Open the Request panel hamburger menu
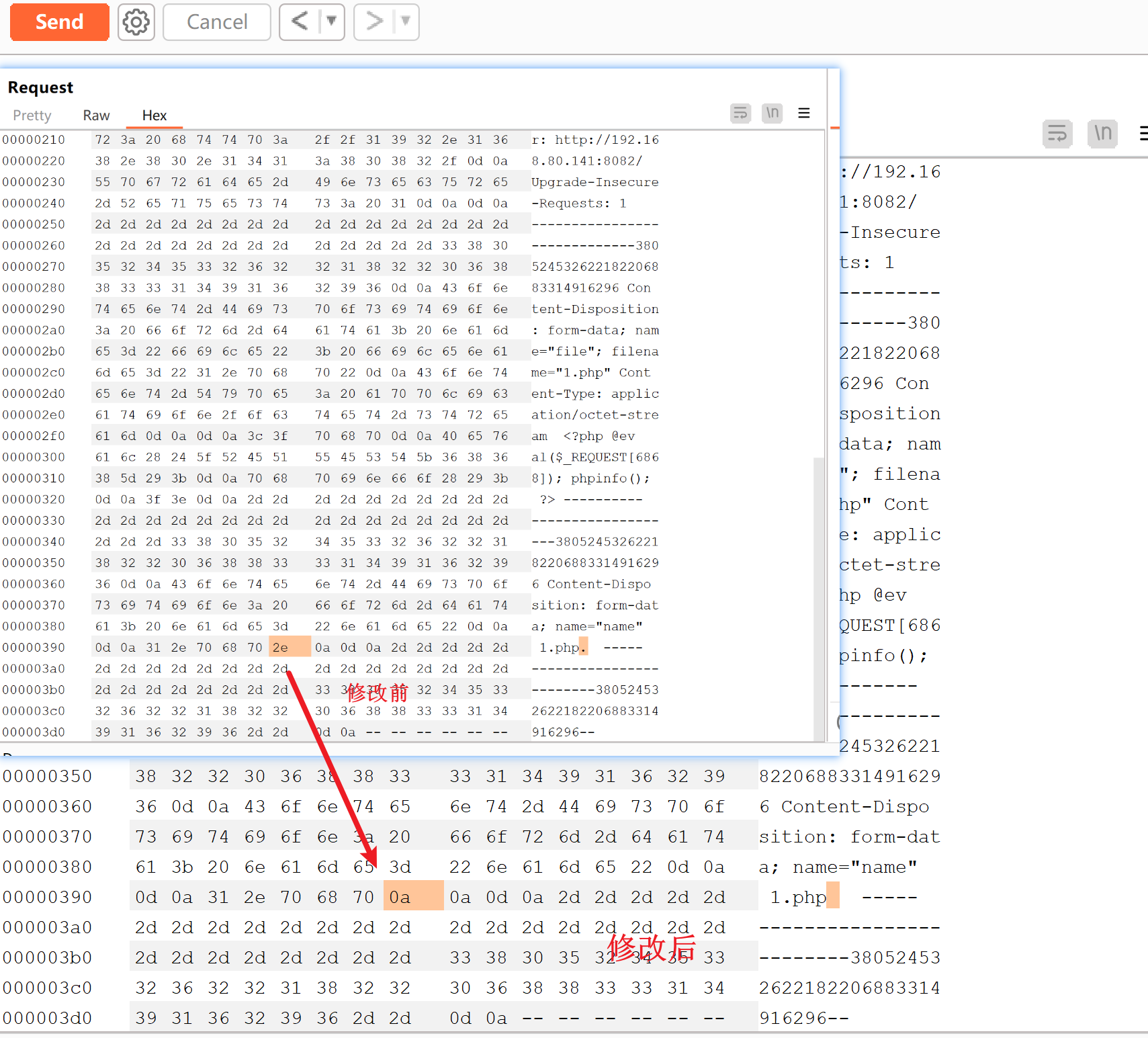The width and height of the screenshot is (1148, 1038). tap(804, 113)
